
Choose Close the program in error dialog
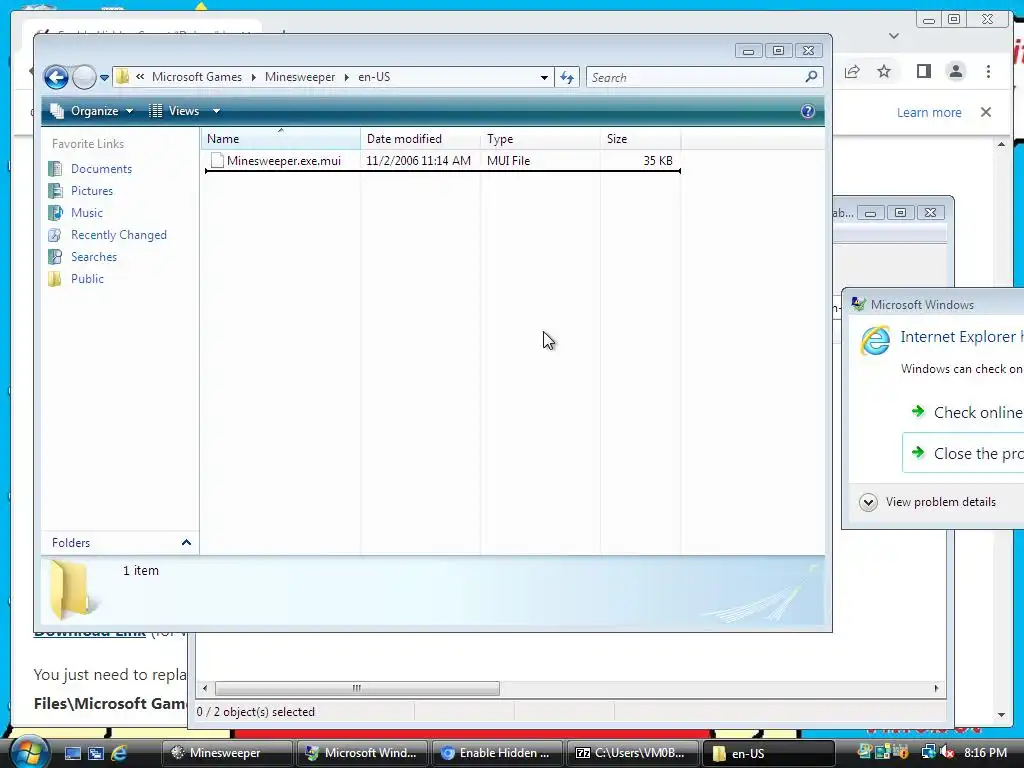[x=963, y=453]
